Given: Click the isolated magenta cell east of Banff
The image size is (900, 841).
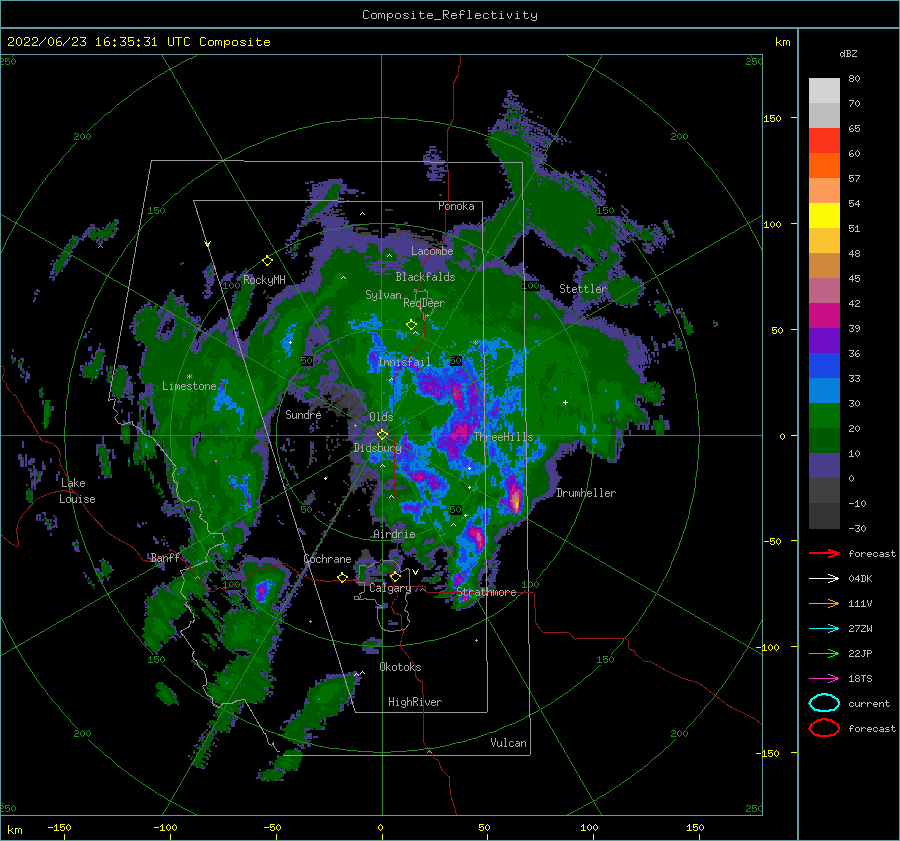Looking at the screenshot, I should 262,590.
